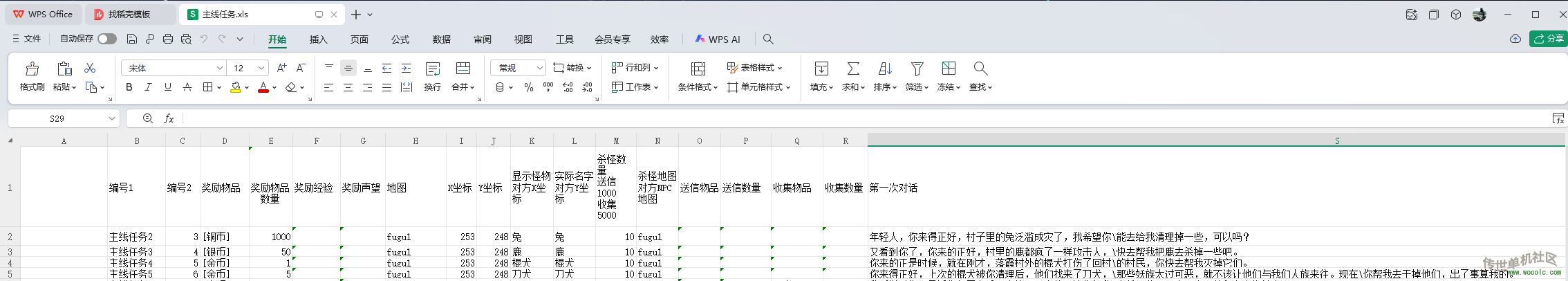This screenshot has width=1568, height=281.
Task: Click the Conditional Formatting (条件格式) icon
Action: click(x=698, y=69)
